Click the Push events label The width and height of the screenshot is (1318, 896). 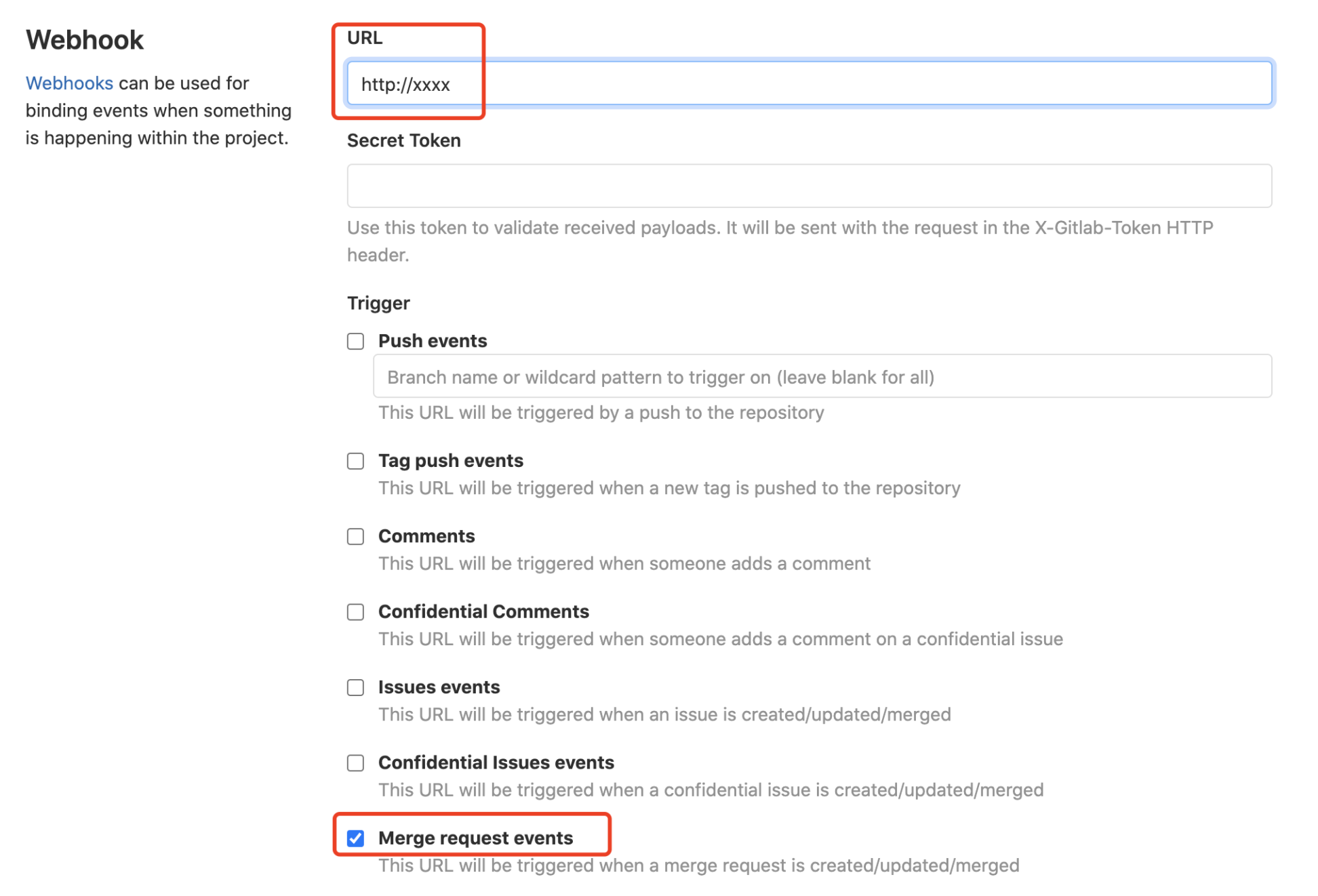coord(433,341)
